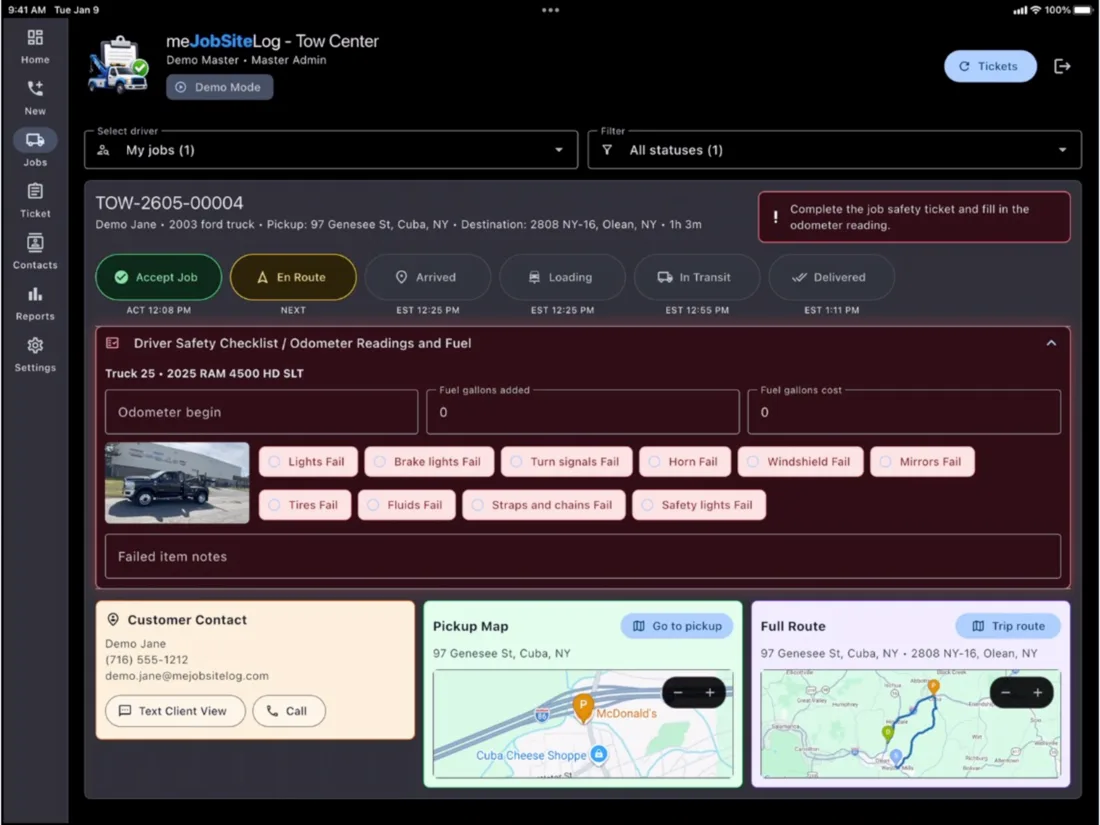The image size is (1100, 825).
Task: Open the All statuses filter dropdown
Action: coord(835,149)
